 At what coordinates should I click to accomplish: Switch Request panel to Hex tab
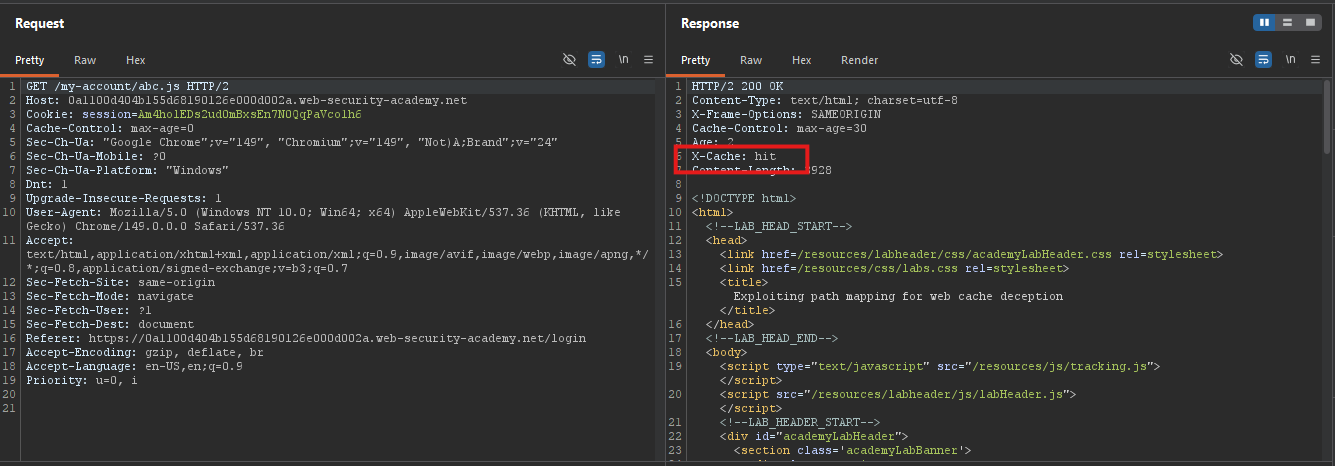pos(136,60)
